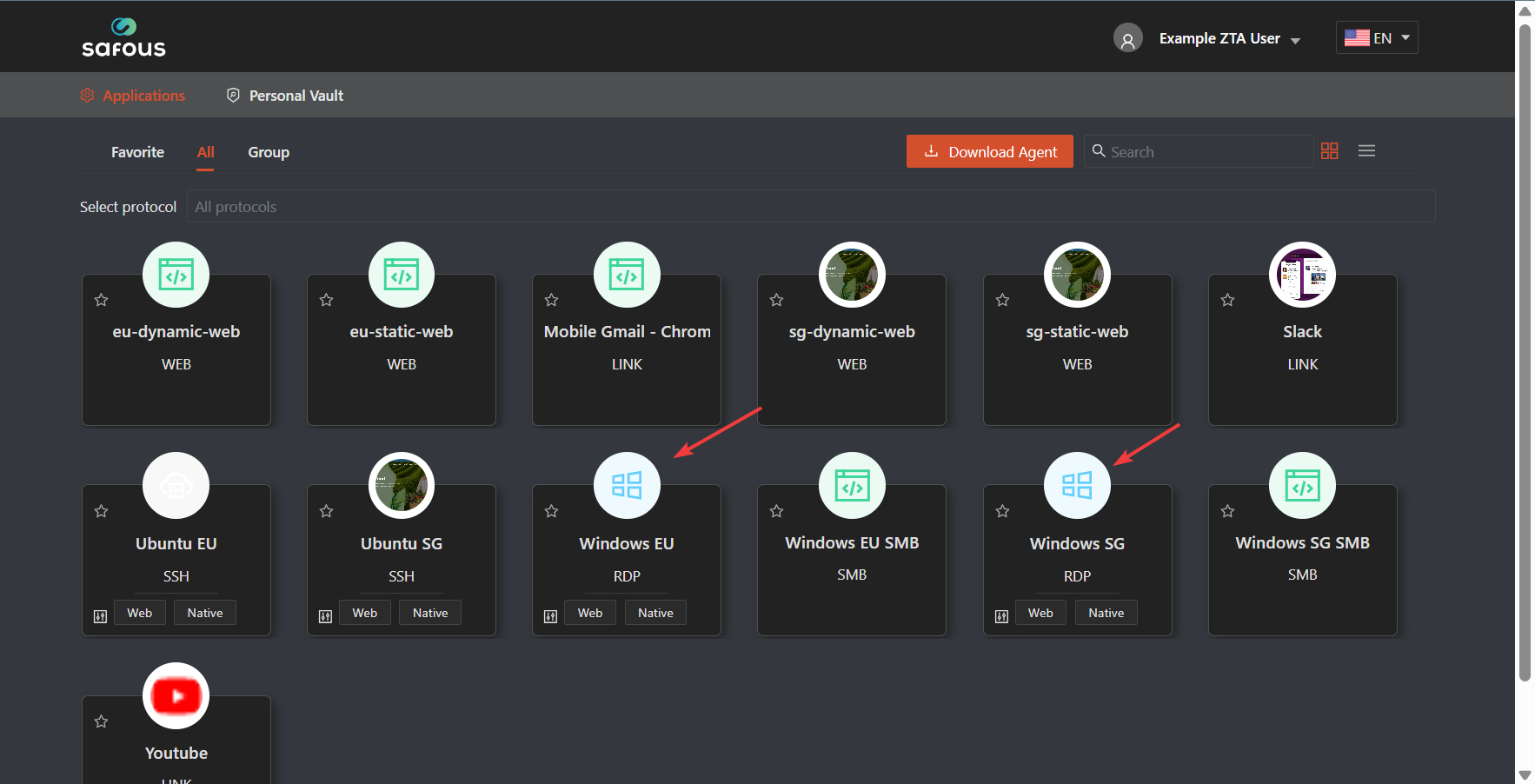Switch to grid view layout
Viewport: 1535px width, 784px height.
(x=1329, y=150)
